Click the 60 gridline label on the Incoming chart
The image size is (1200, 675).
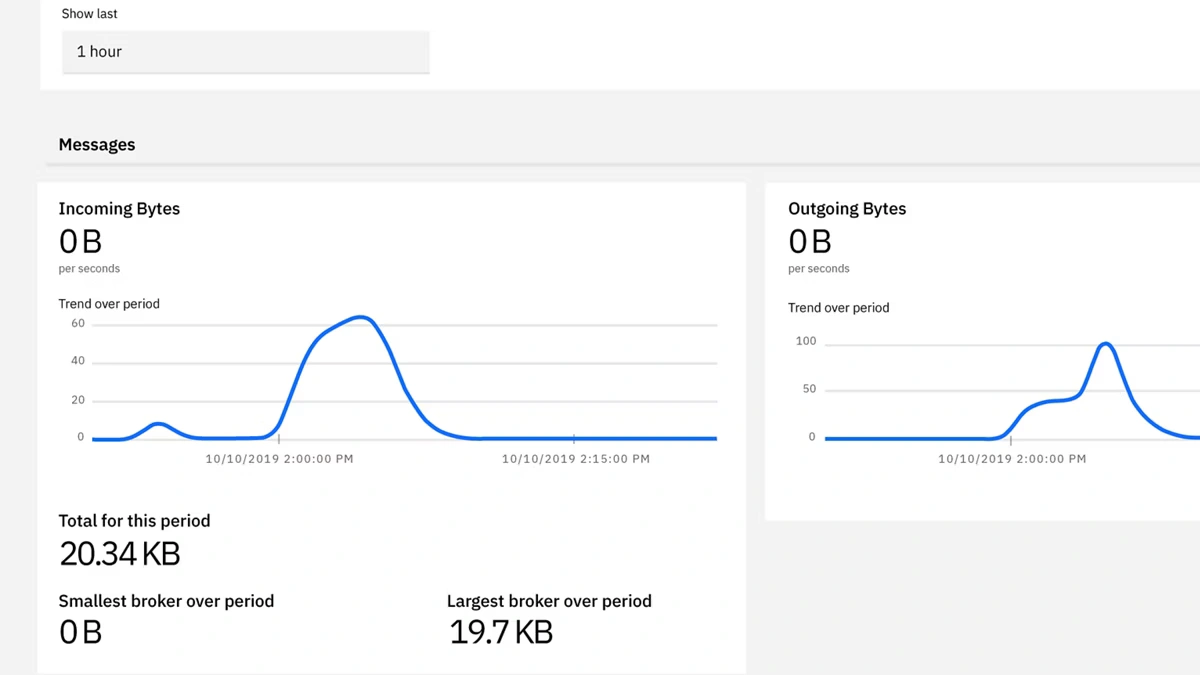click(x=78, y=324)
